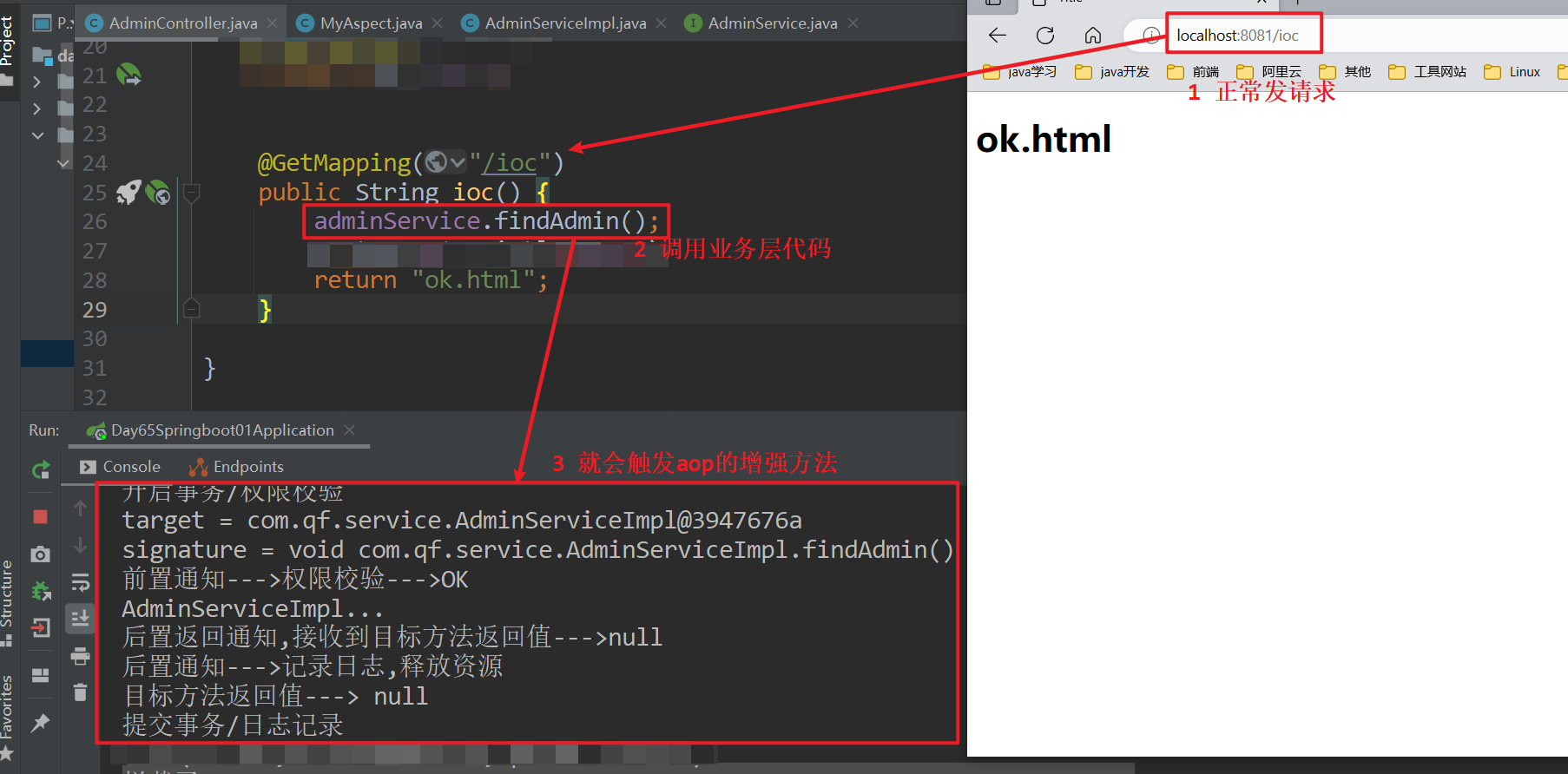Click the browser home icon
Image resolution: width=1568 pixels, height=774 pixels.
click(x=1093, y=35)
